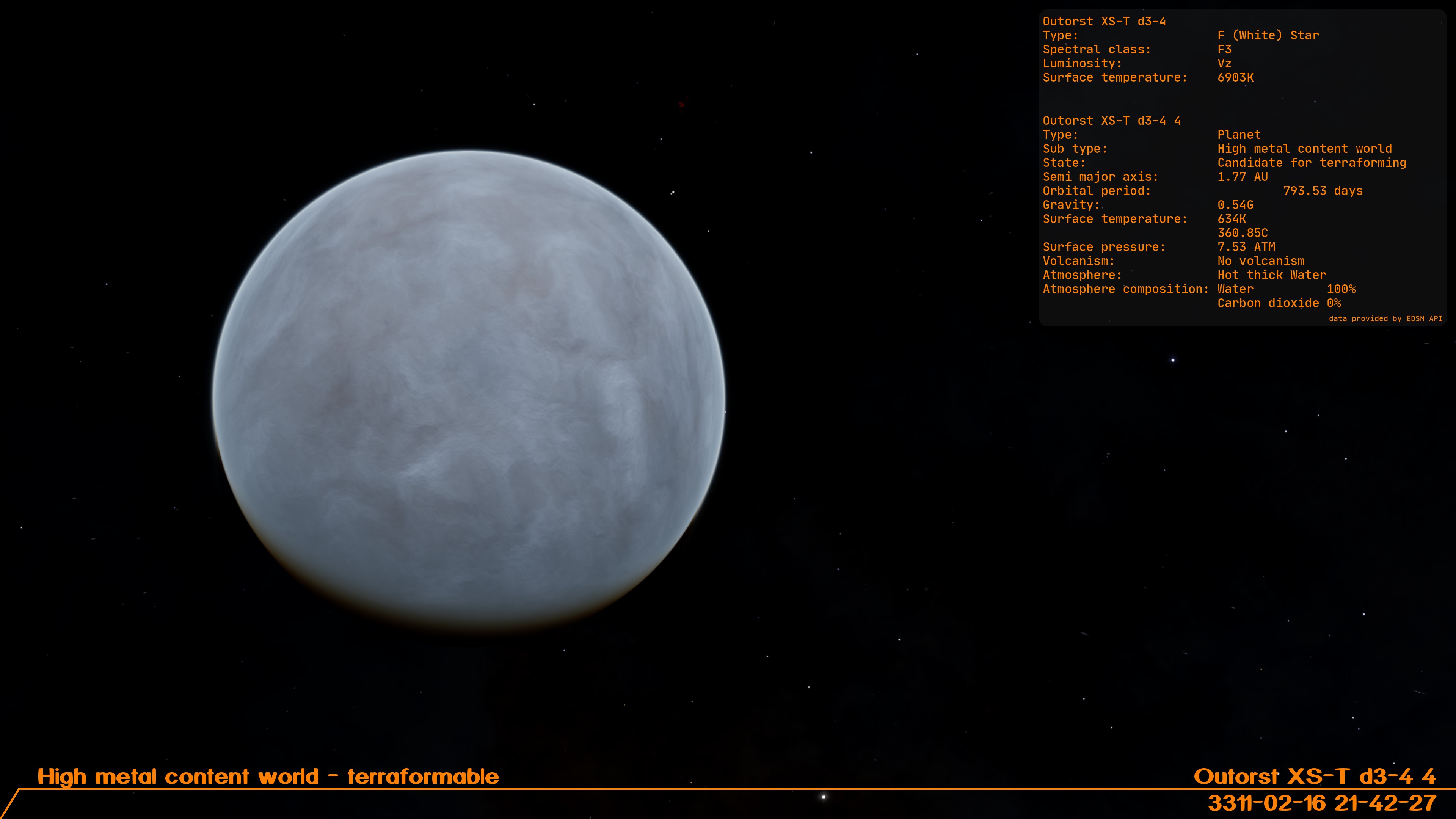The height and width of the screenshot is (819, 1456).
Task: Click the 'Carbon dioxide 0%' composition line
Action: click(x=1279, y=303)
